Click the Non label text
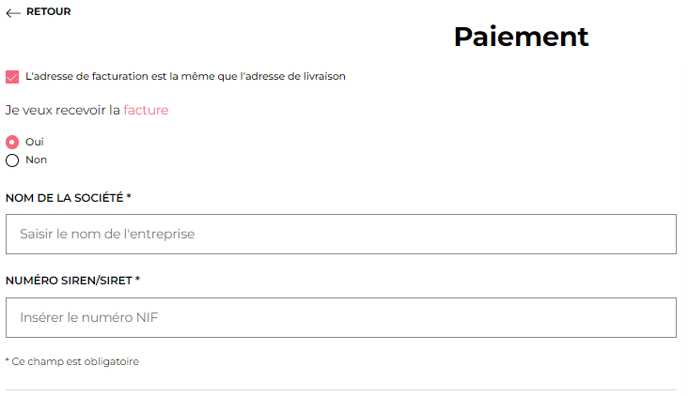Screen dimensions: 688x396 (x=36, y=160)
